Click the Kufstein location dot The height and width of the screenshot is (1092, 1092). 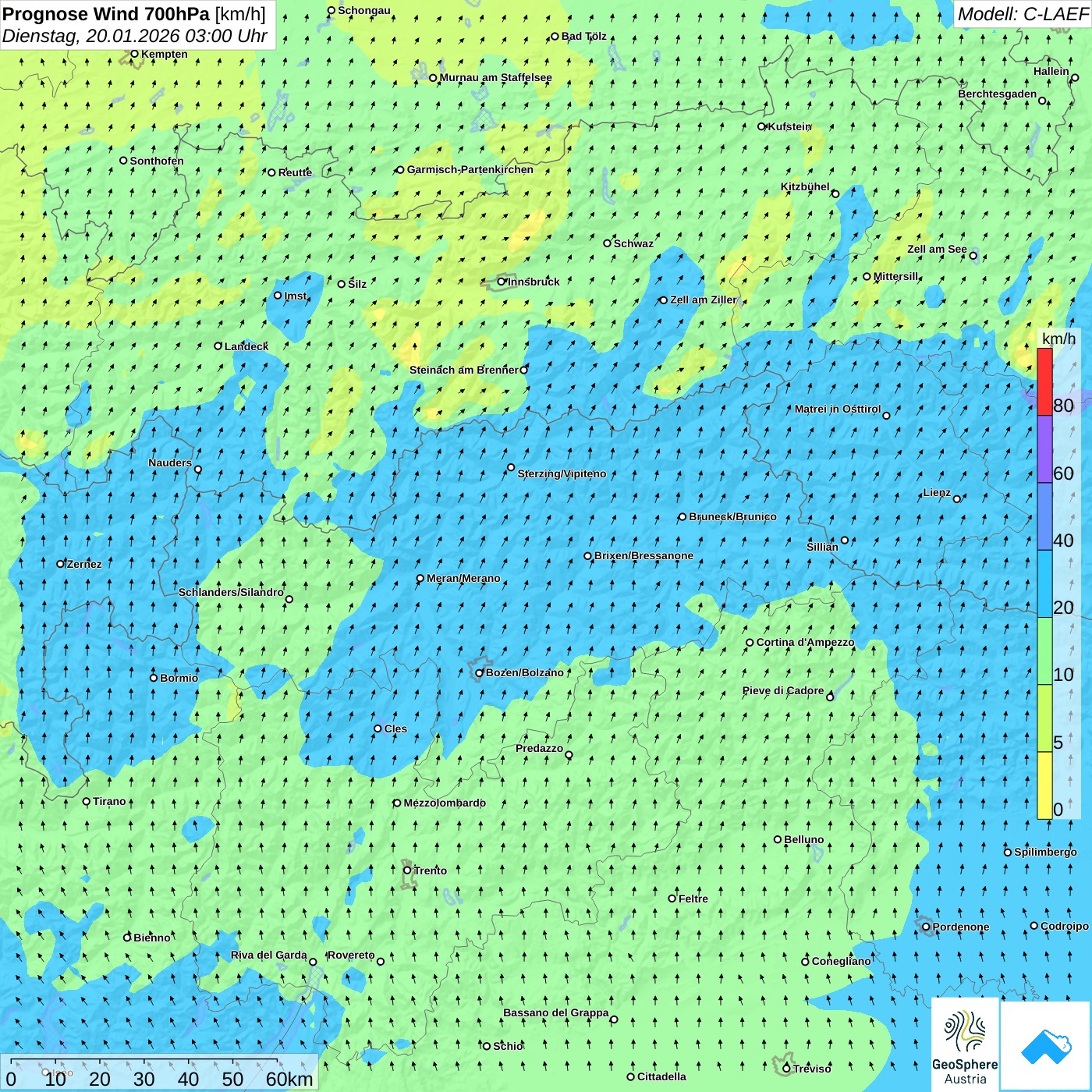coord(762,126)
